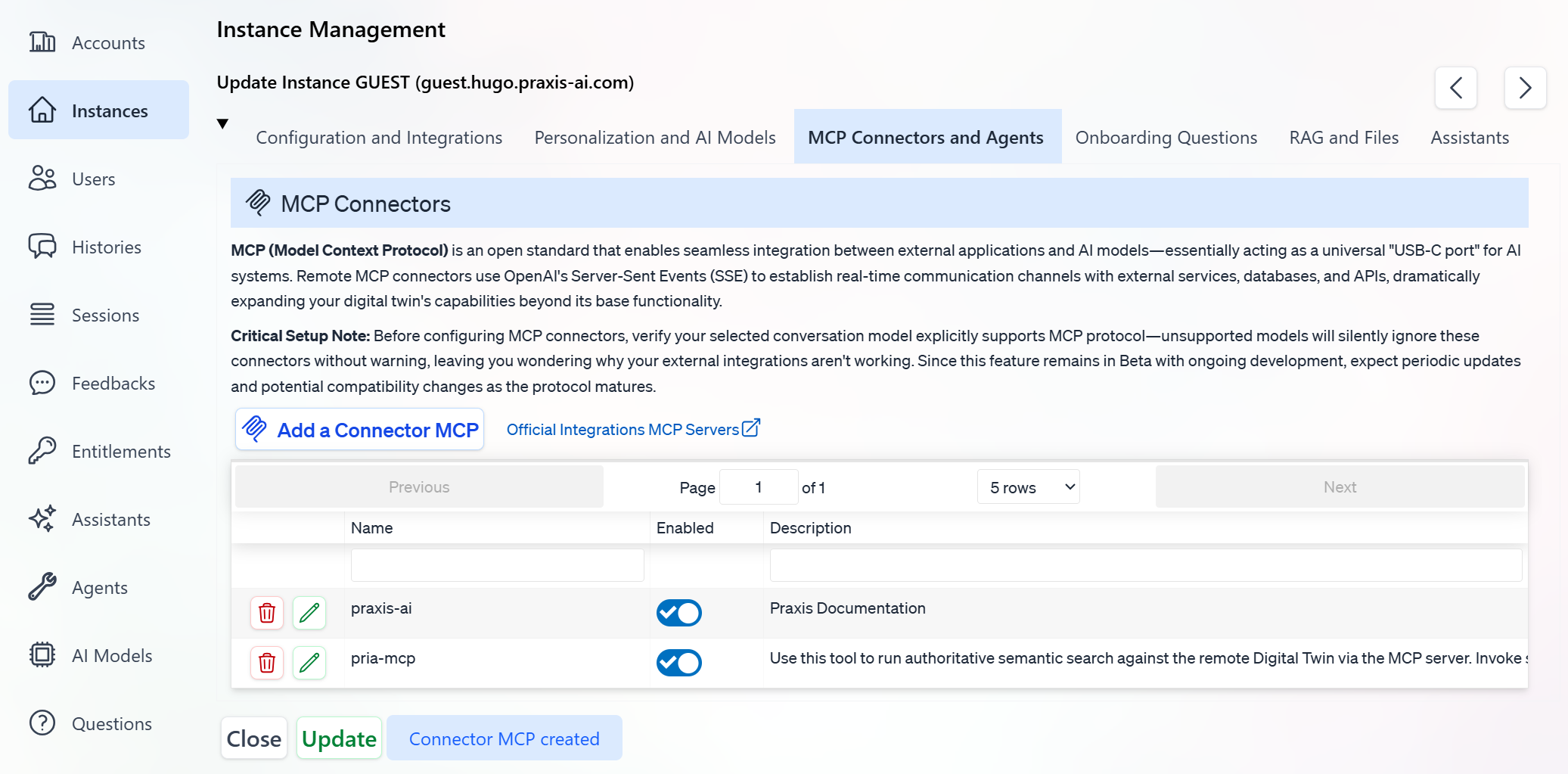Click the green Update button
The width and height of the screenshot is (1568, 774).
pyautogui.click(x=339, y=738)
